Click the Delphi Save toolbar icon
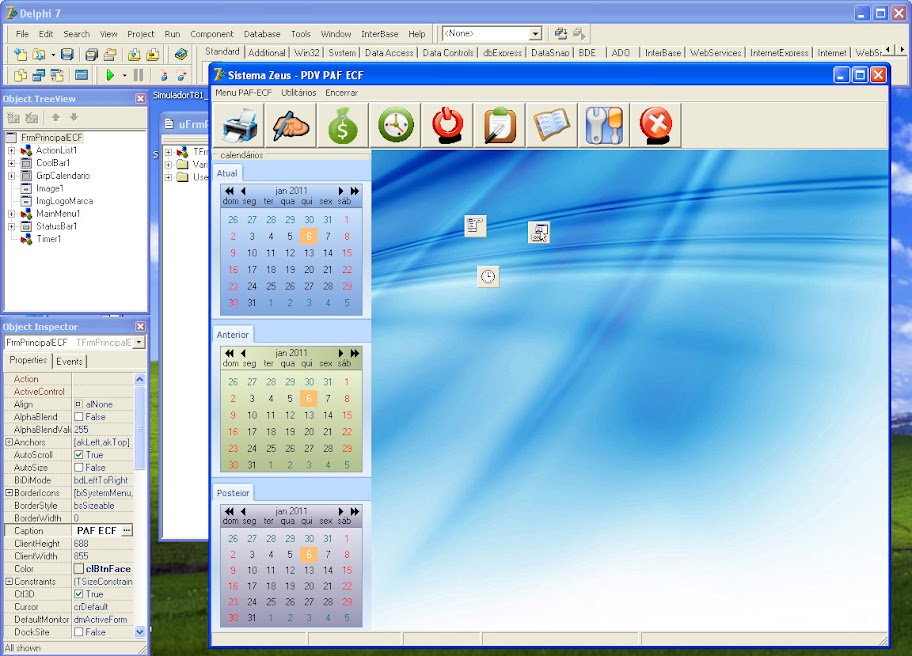912x656 pixels. point(67,55)
